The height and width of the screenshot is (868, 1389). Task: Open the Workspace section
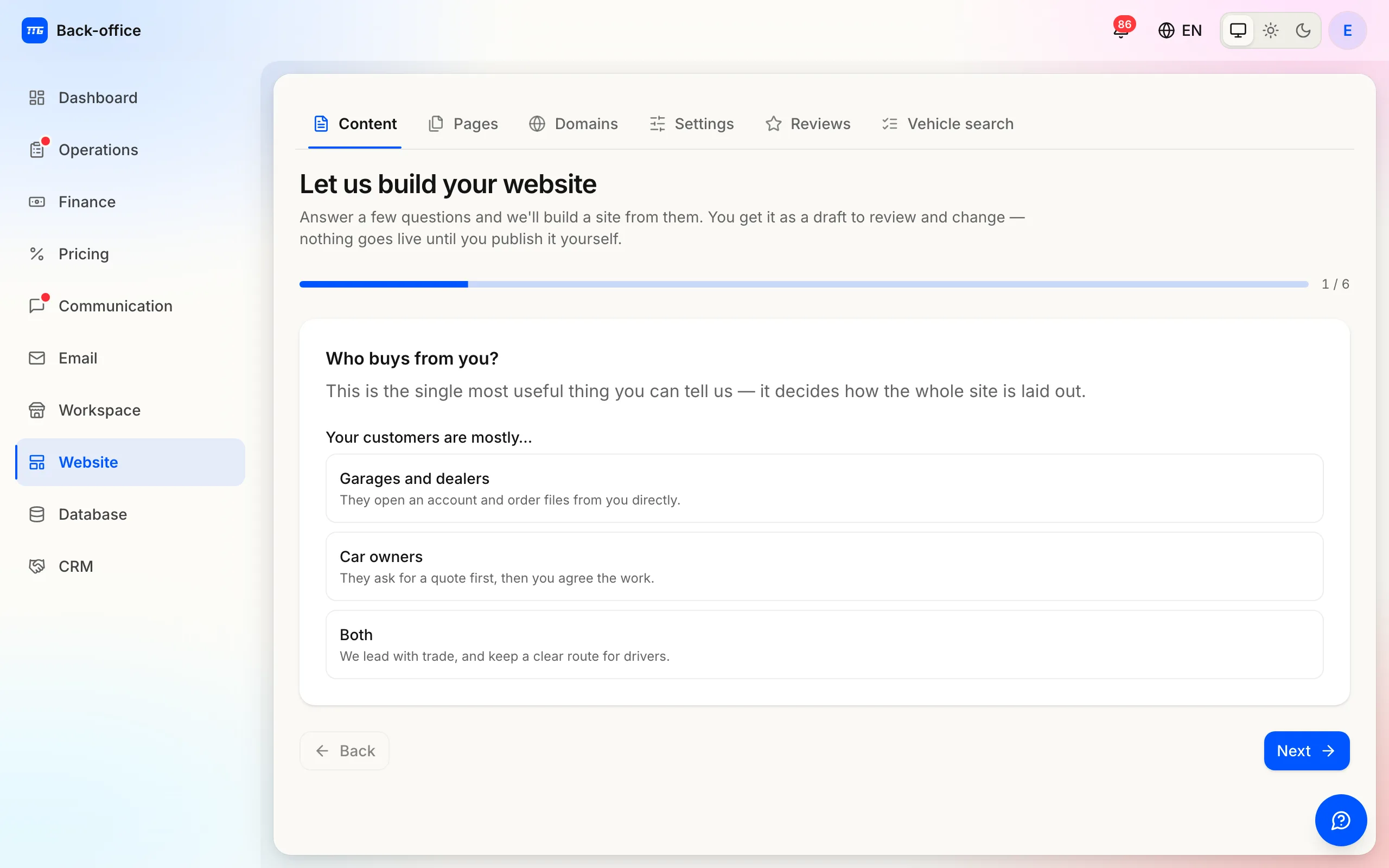130,410
